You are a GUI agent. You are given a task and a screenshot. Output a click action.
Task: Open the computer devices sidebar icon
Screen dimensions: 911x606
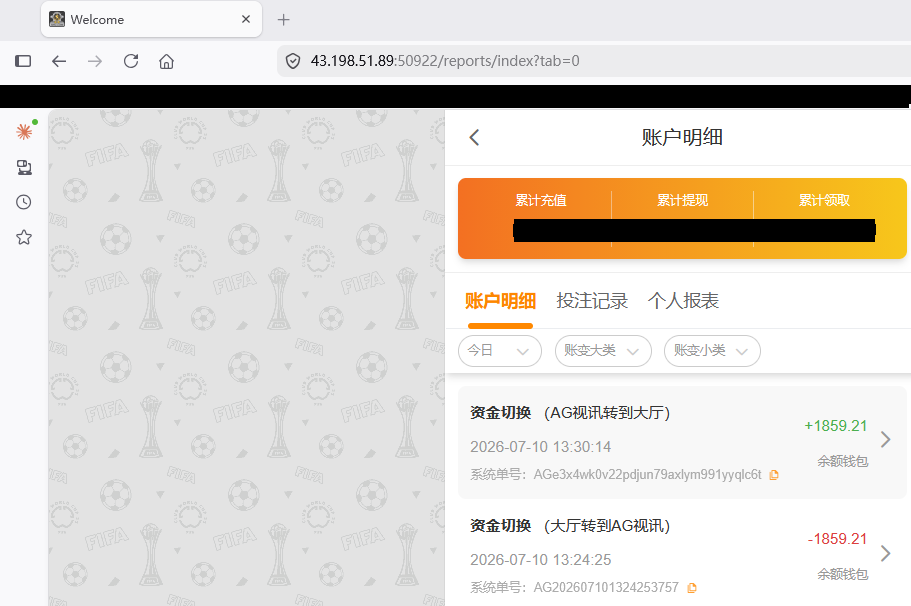coord(24,167)
